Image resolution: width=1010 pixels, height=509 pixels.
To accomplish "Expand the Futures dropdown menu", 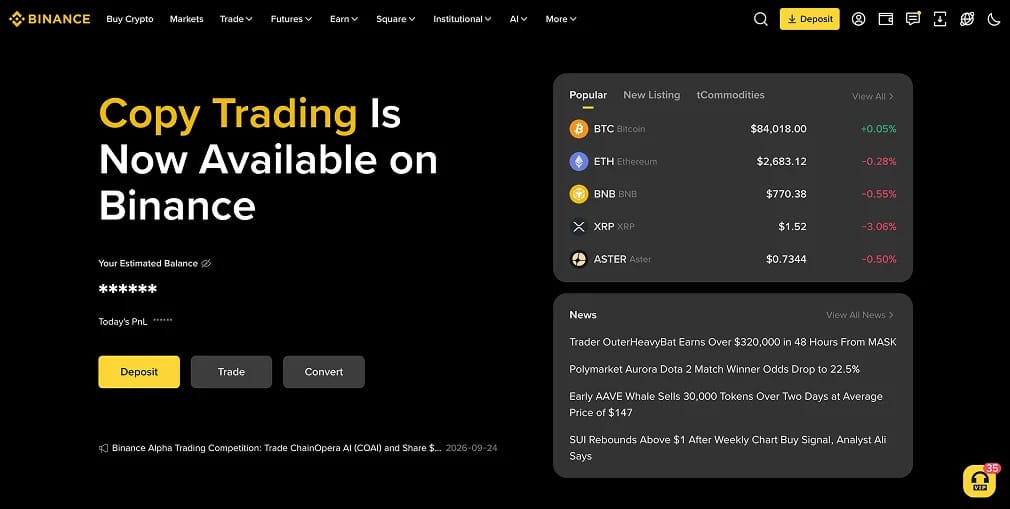I will click(291, 19).
